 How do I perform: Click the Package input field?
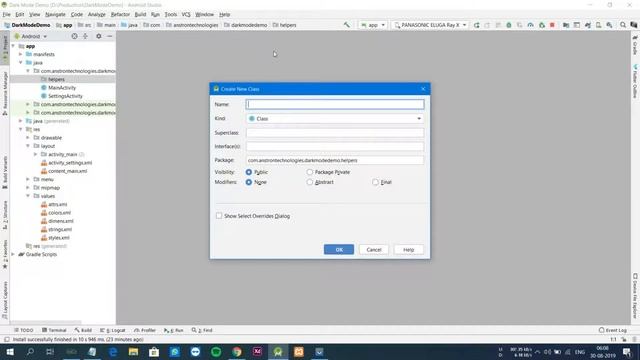pyautogui.click(x=335, y=160)
